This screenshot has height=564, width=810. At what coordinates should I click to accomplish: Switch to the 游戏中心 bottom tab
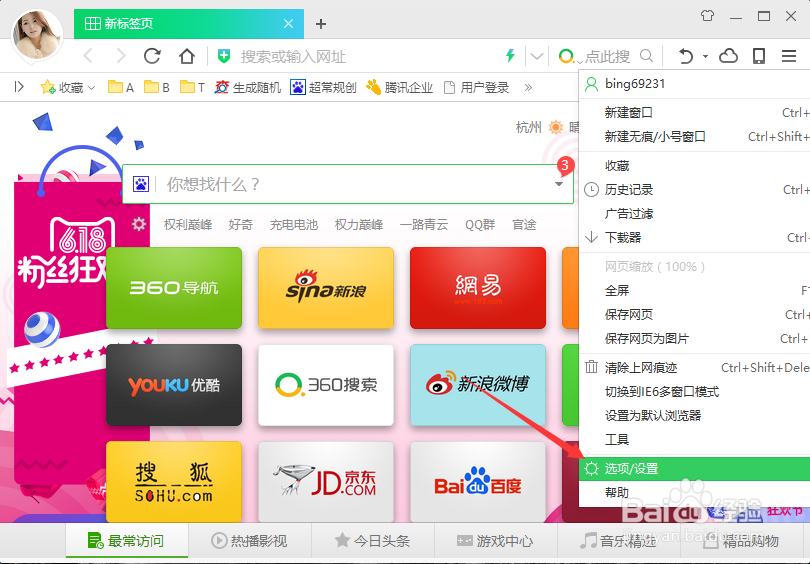tap(495, 541)
